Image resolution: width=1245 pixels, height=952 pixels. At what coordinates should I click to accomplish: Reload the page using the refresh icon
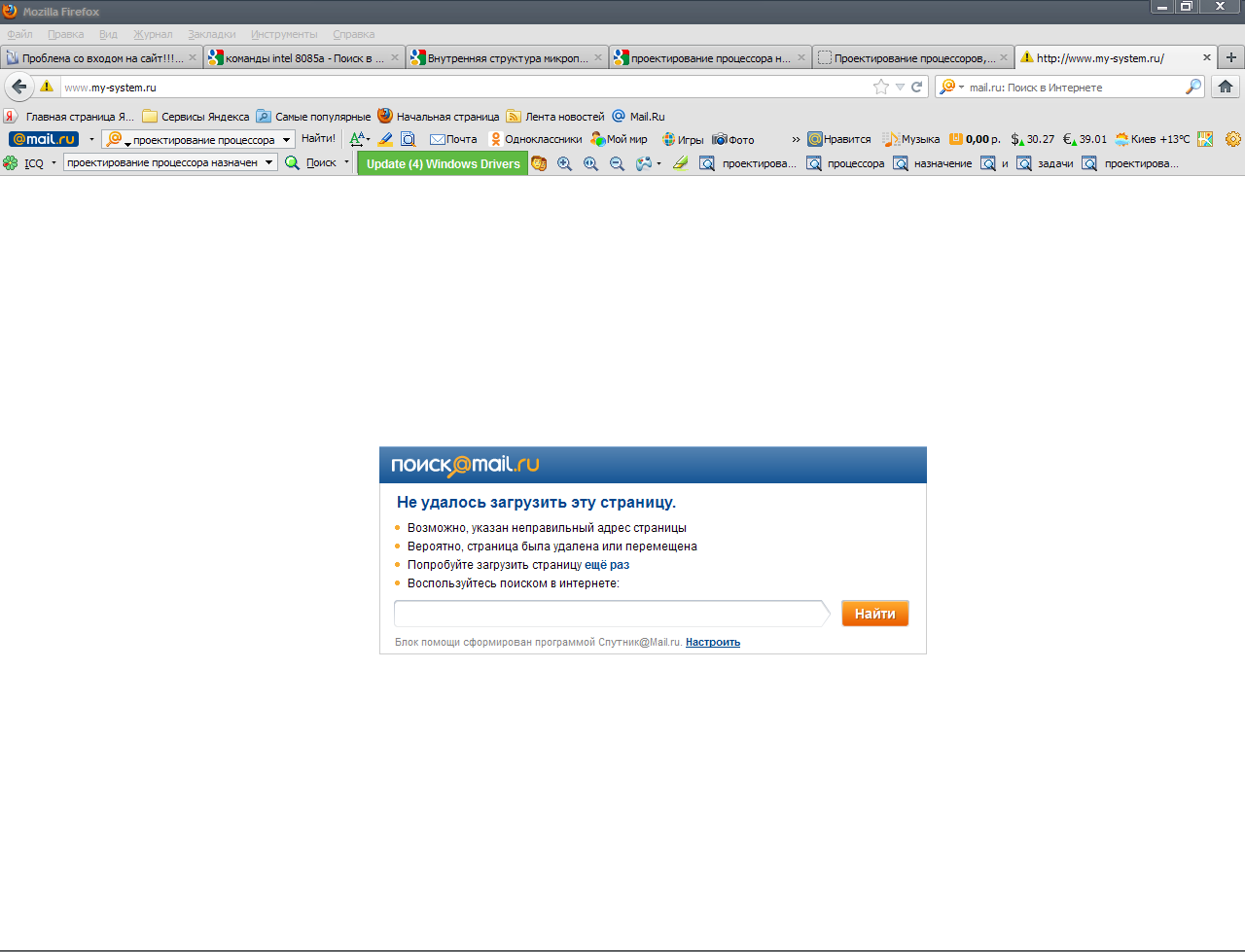pyautogui.click(x=916, y=87)
